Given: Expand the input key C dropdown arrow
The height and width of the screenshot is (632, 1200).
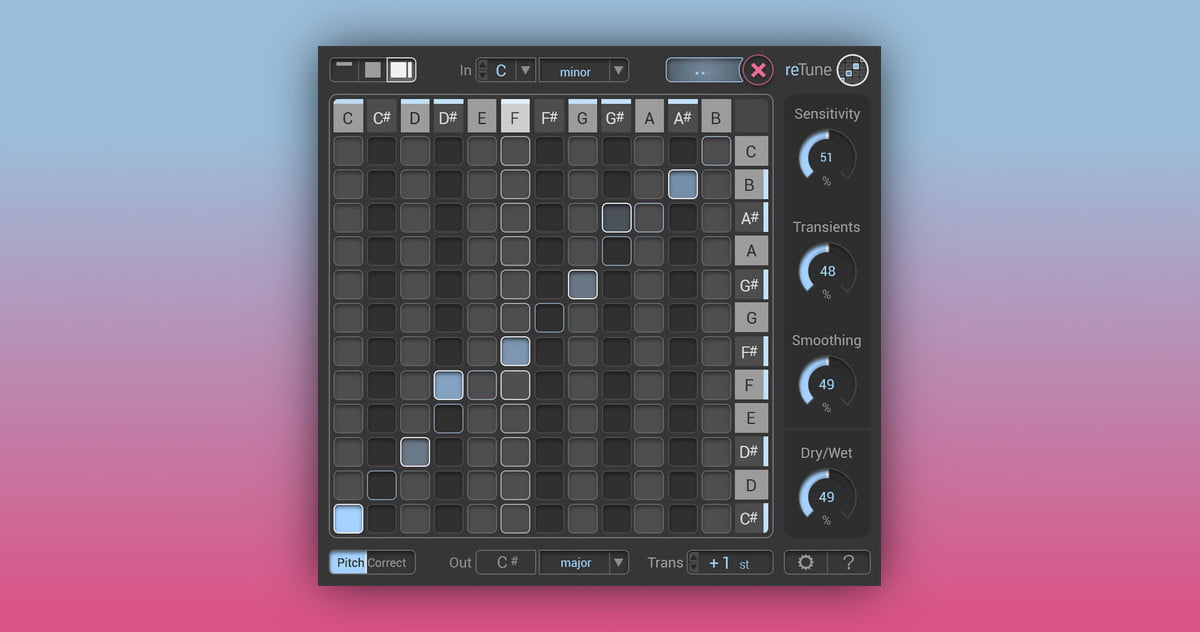Looking at the screenshot, I should [x=525, y=70].
